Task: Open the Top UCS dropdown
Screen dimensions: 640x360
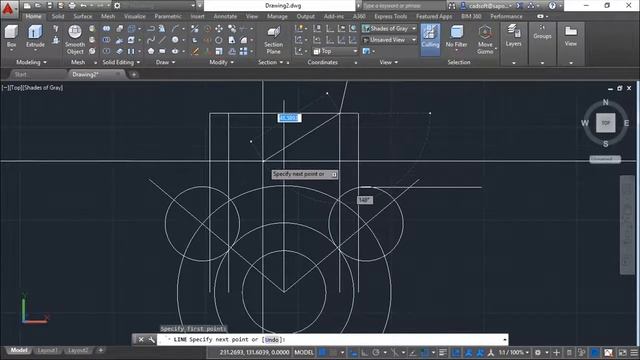Action: (335, 51)
